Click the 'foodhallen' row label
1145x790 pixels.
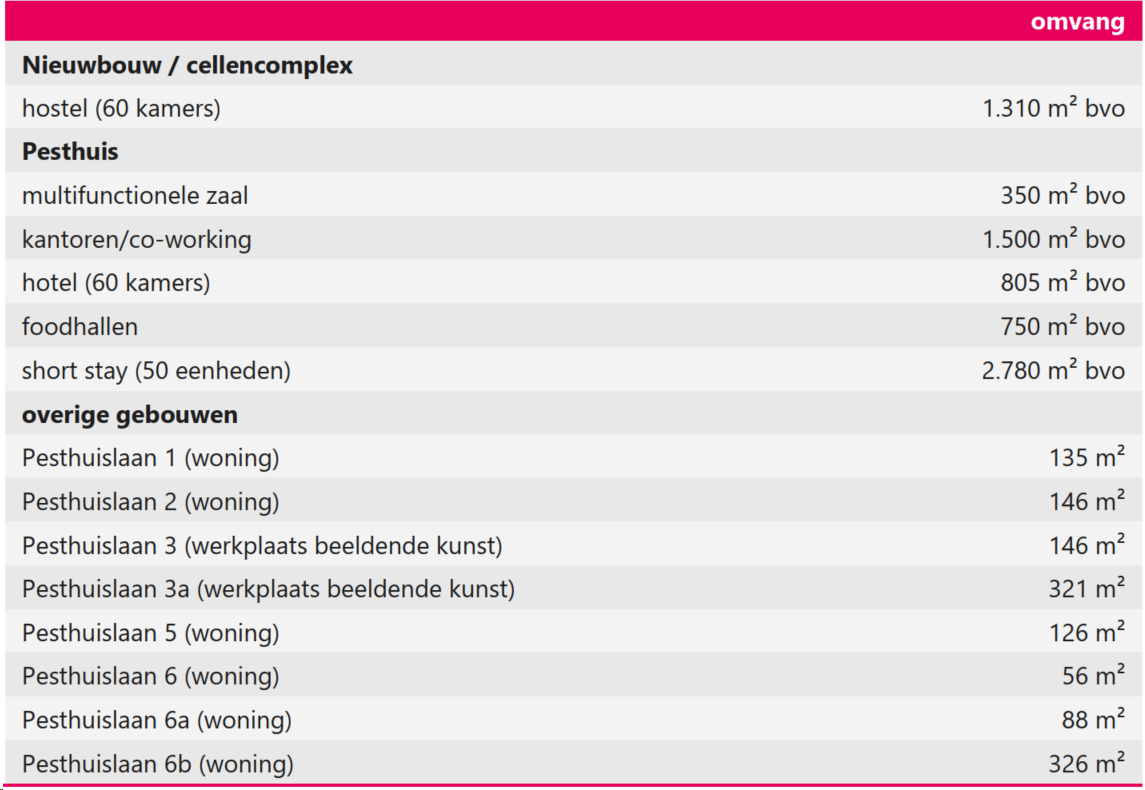point(80,327)
